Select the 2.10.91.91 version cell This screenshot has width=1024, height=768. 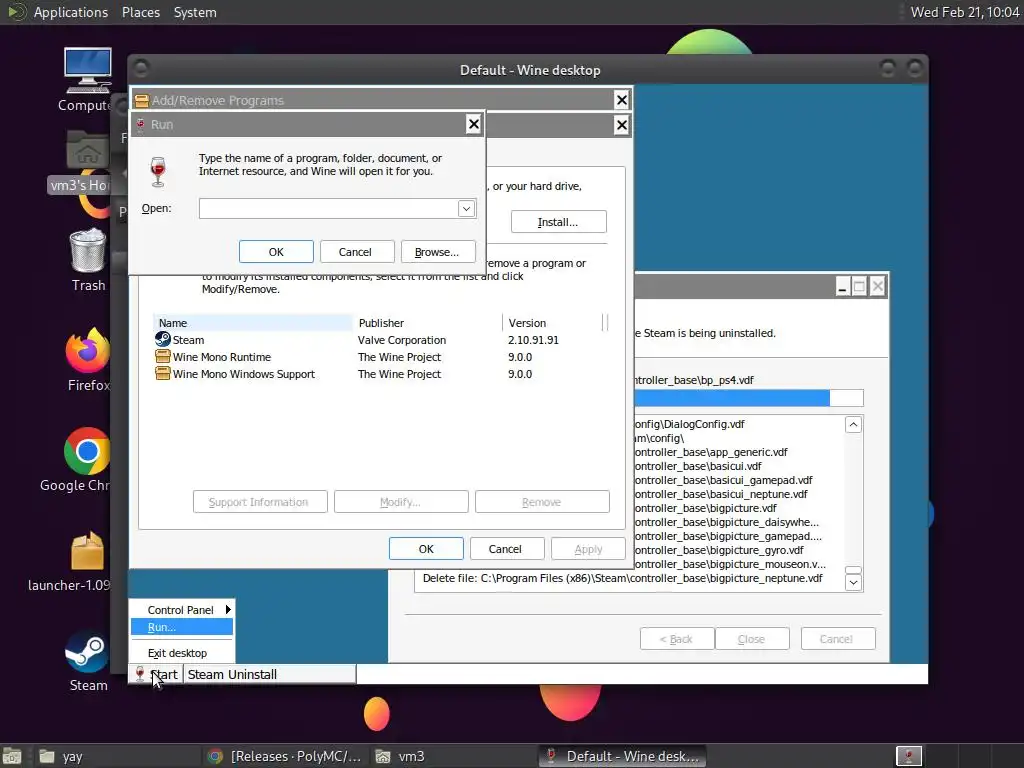tap(533, 340)
